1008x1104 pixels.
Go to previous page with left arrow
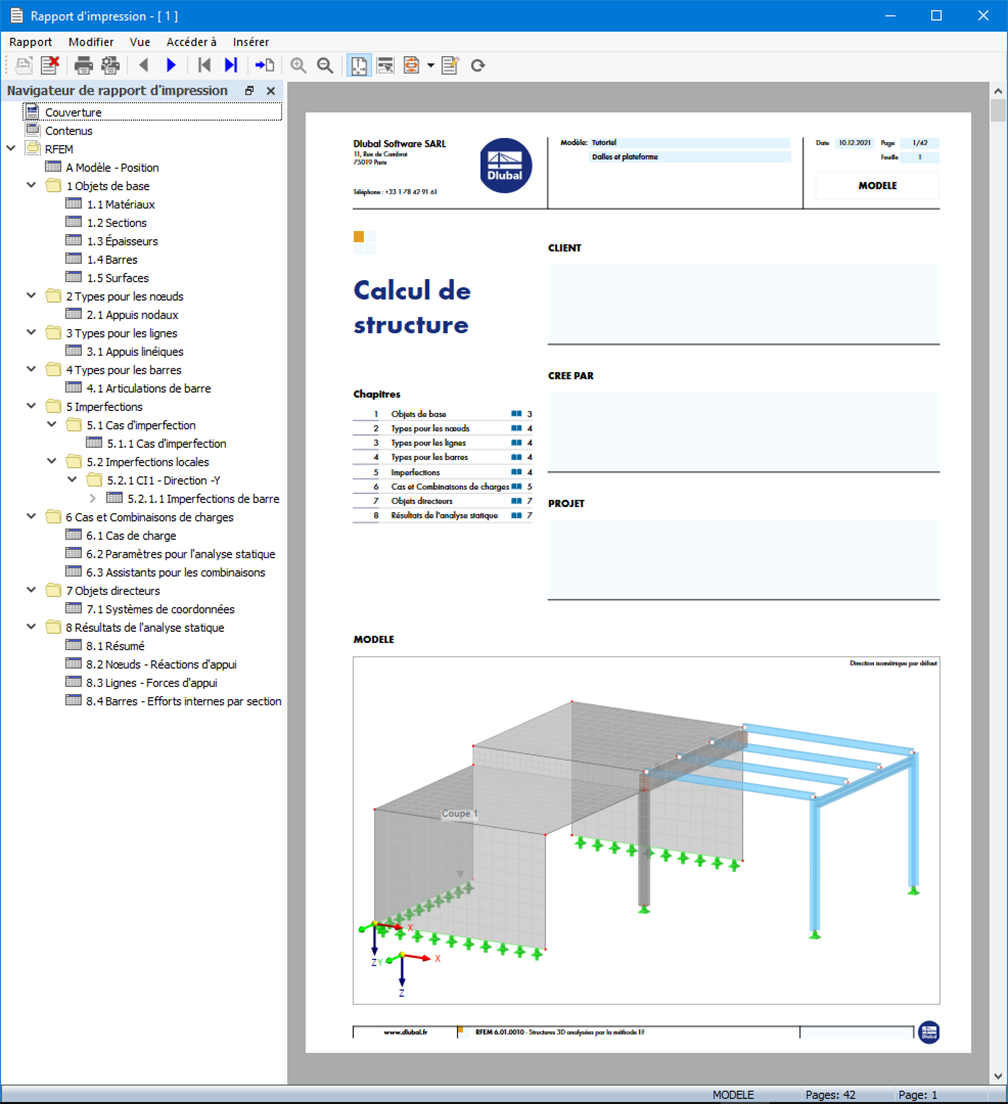pos(144,65)
